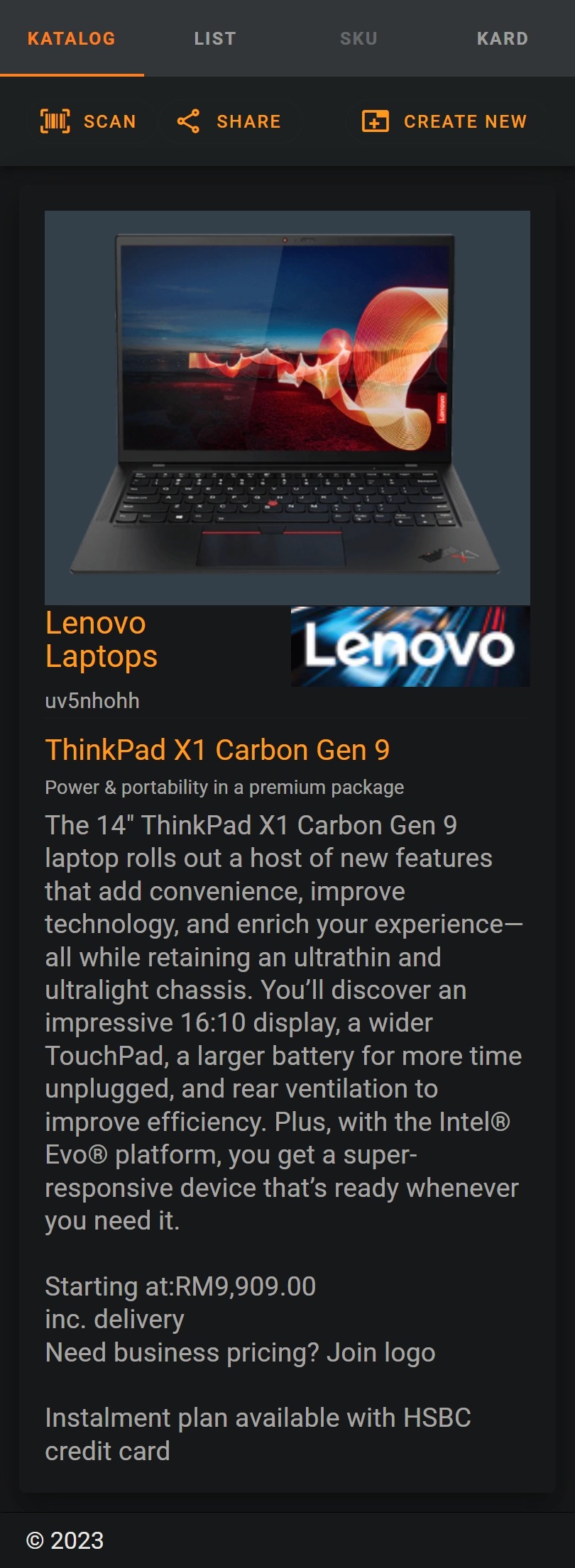The height and width of the screenshot is (1568, 575).
Task: Open the KATALOG tab
Action: pyautogui.click(x=72, y=38)
